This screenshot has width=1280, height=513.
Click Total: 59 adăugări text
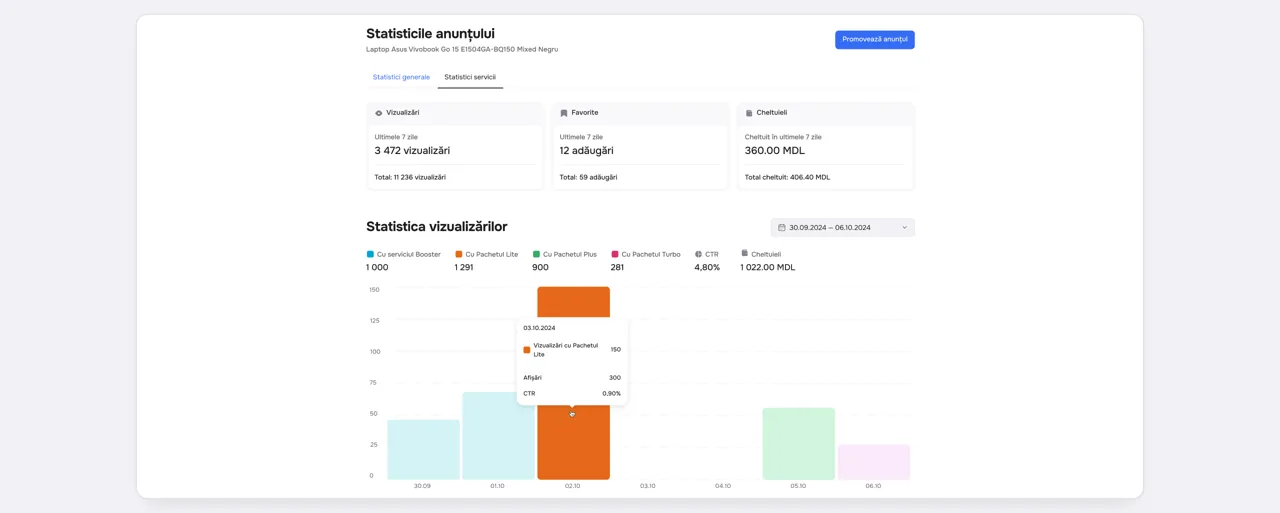[x=588, y=177]
